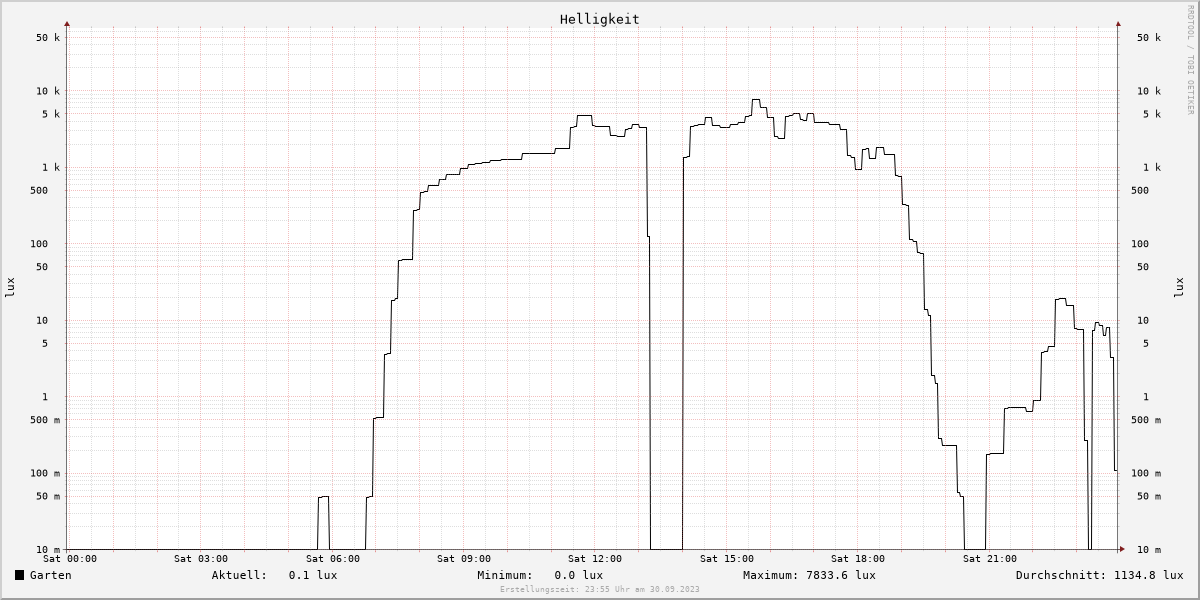Click the chart title "Helligkeit"
The image size is (1200, 600).
pos(600,19)
